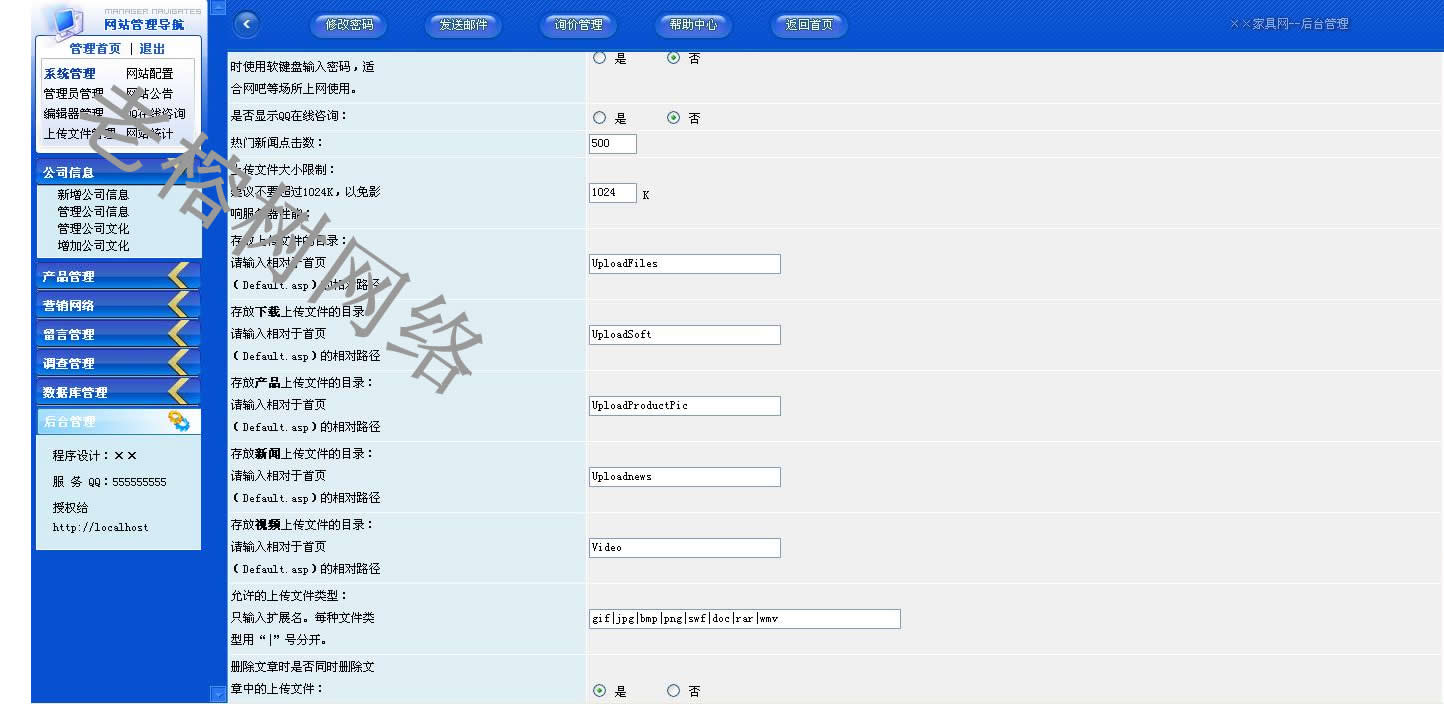The width and height of the screenshot is (1444, 704).
Task: Open the 修改密码 top menu
Action: pyautogui.click(x=349, y=25)
